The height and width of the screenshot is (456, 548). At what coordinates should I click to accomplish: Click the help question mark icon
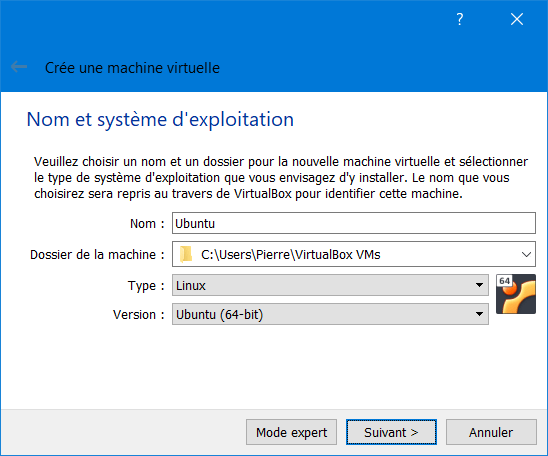460,19
